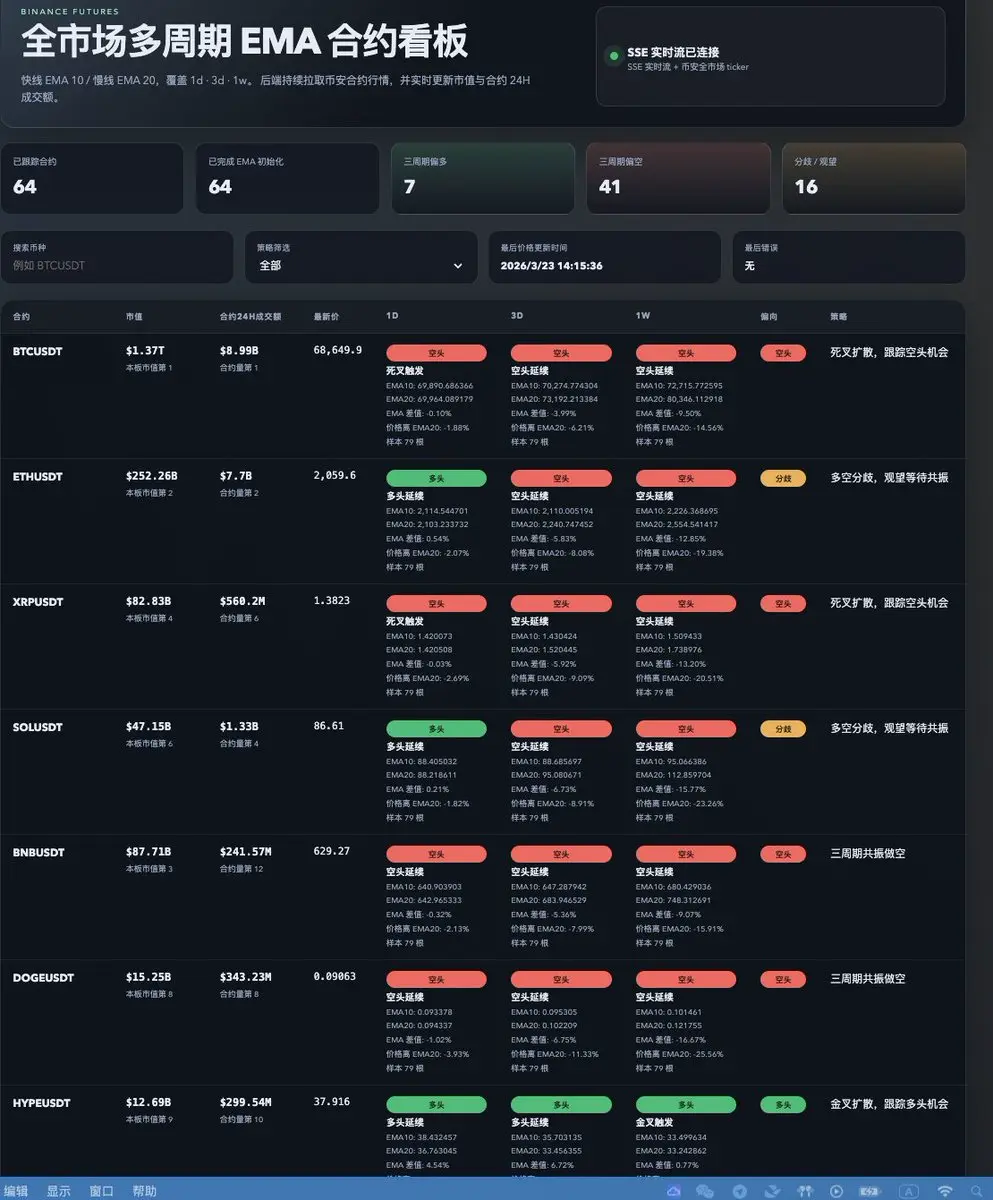Select the HYPEUSDT contract row name
The image size is (993, 1200).
pyautogui.click(x=41, y=1103)
